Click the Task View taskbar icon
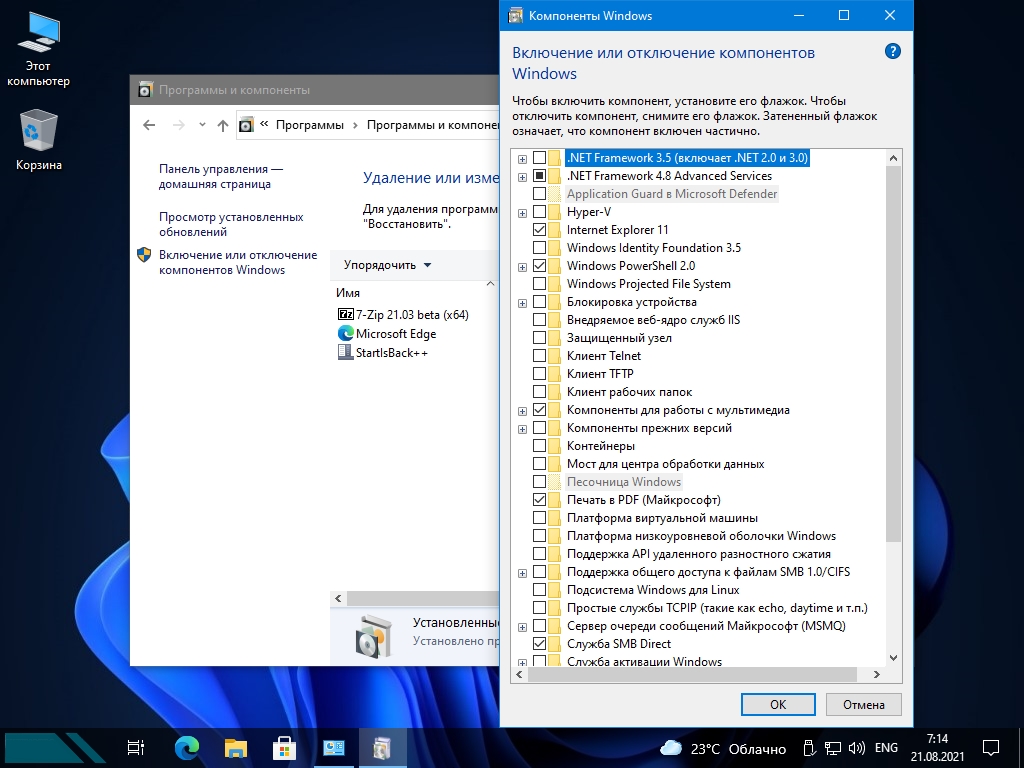This screenshot has height=768, width=1024. (x=137, y=747)
